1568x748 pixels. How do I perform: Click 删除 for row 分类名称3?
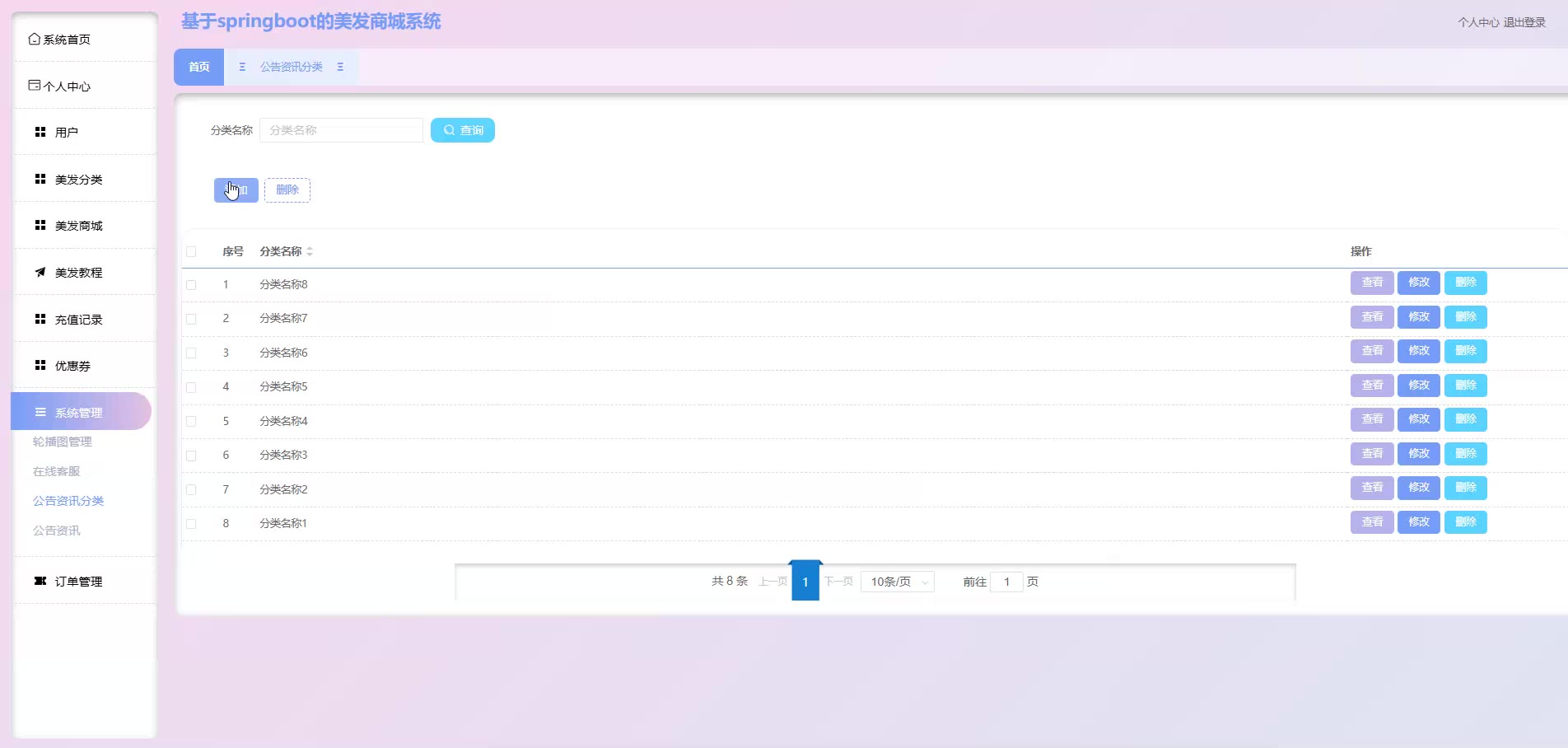(x=1466, y=454)
